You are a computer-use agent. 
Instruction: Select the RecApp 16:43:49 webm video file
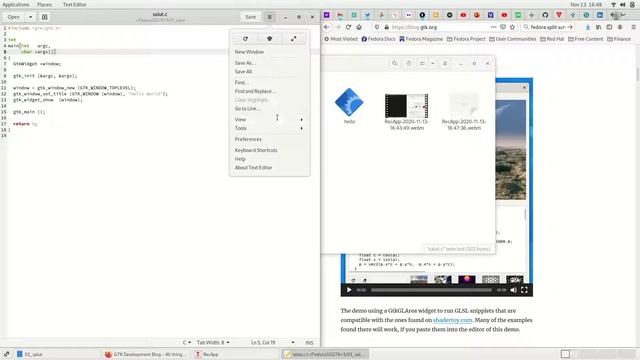pos(407,111)
